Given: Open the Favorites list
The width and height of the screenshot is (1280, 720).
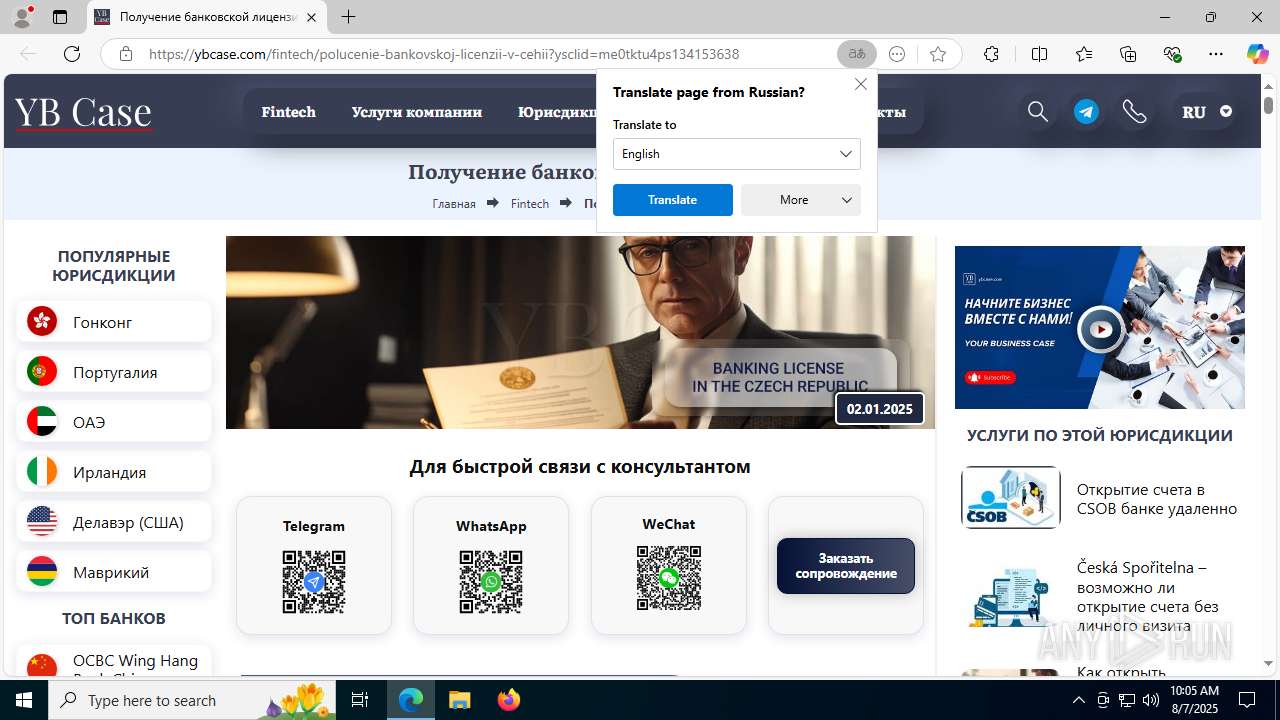Looking at the screenshot, I should 1084,54.
